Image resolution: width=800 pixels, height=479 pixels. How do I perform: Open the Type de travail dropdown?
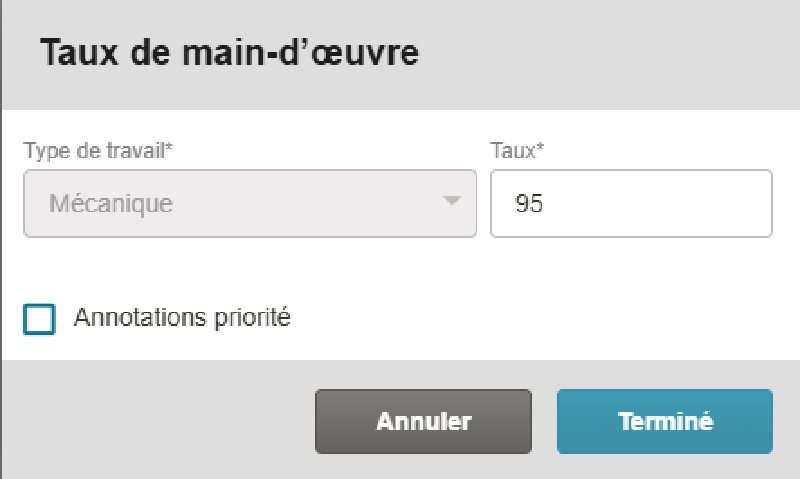point(249,203)
